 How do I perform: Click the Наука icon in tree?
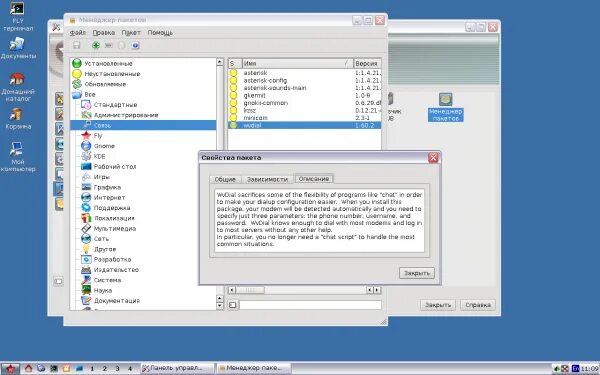point(86,290)
